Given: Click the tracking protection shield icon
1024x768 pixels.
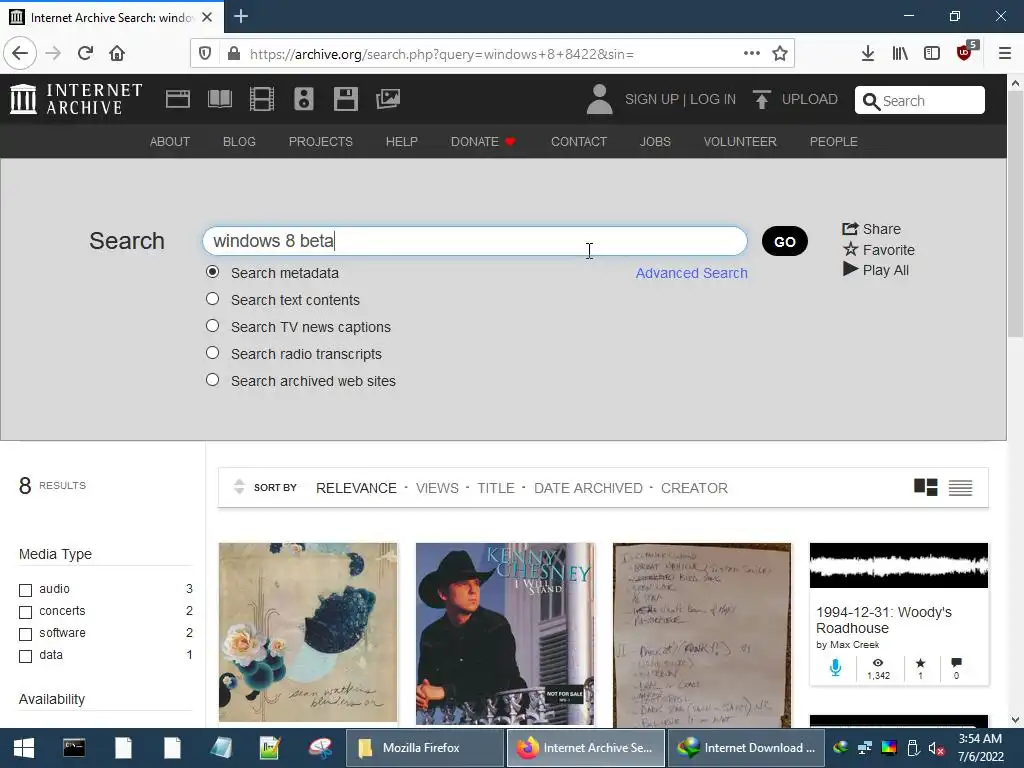Looking at the screenshot, I should (x=205, y=54).
